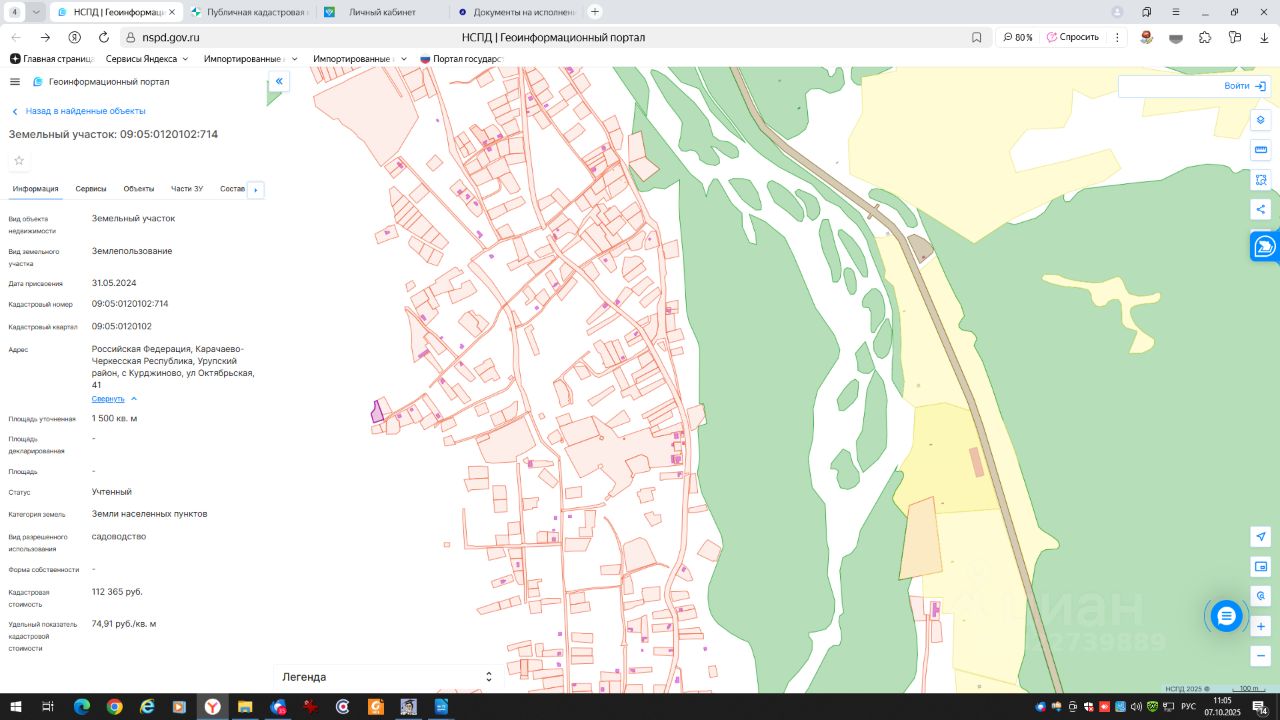Open Портал государственных bookmark
Image resolution: width=1280 pixels, height=720 pixels.
pos(461,59)
